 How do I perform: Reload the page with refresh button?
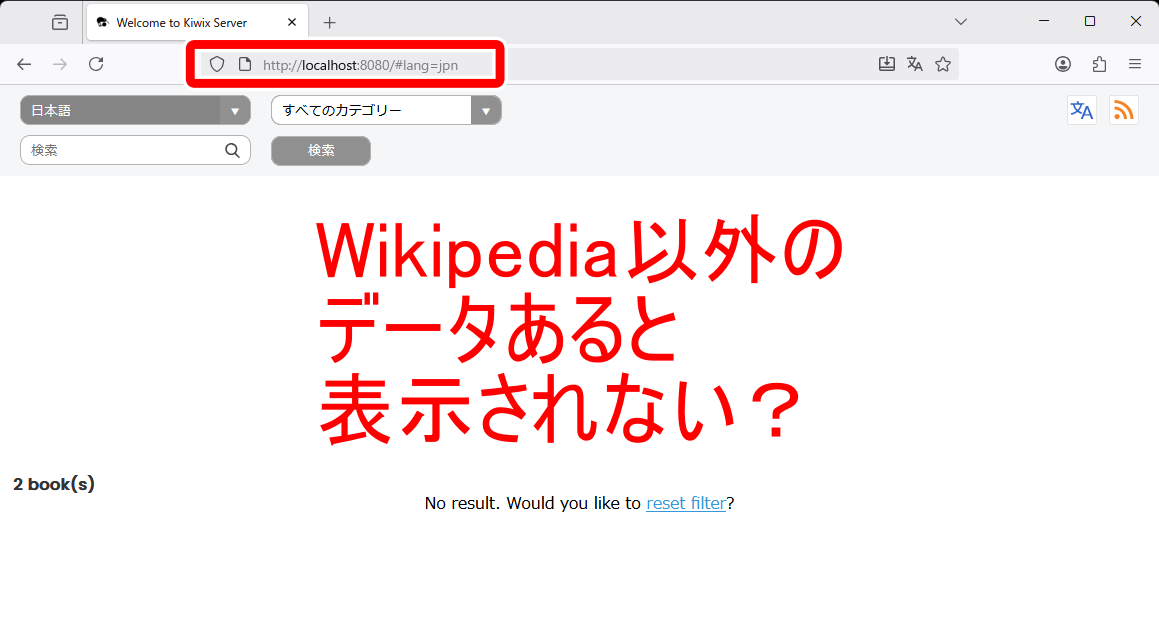point(96,64)
